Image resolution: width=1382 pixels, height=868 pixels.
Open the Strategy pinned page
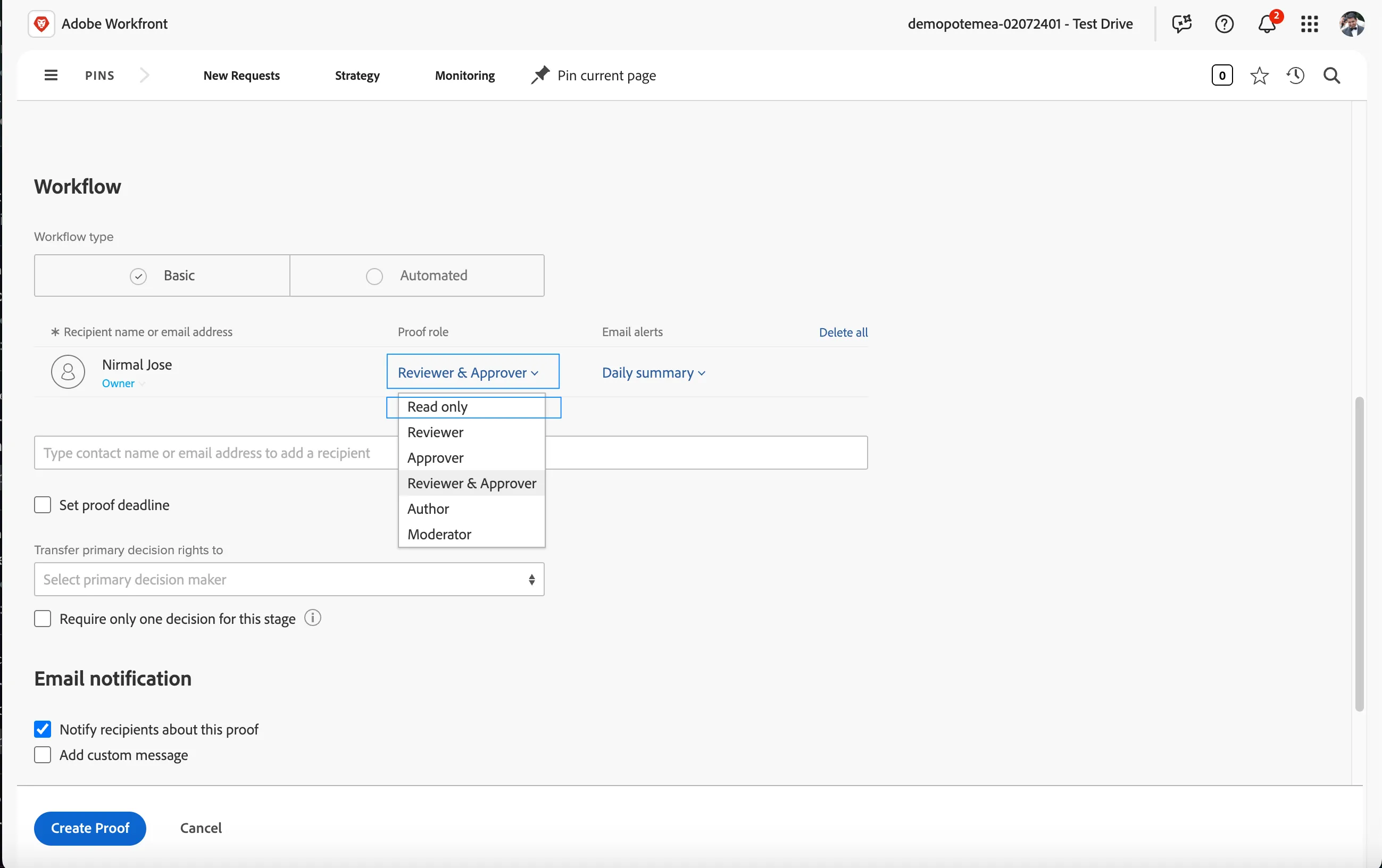pyautogui.click(x=357, y=75)
